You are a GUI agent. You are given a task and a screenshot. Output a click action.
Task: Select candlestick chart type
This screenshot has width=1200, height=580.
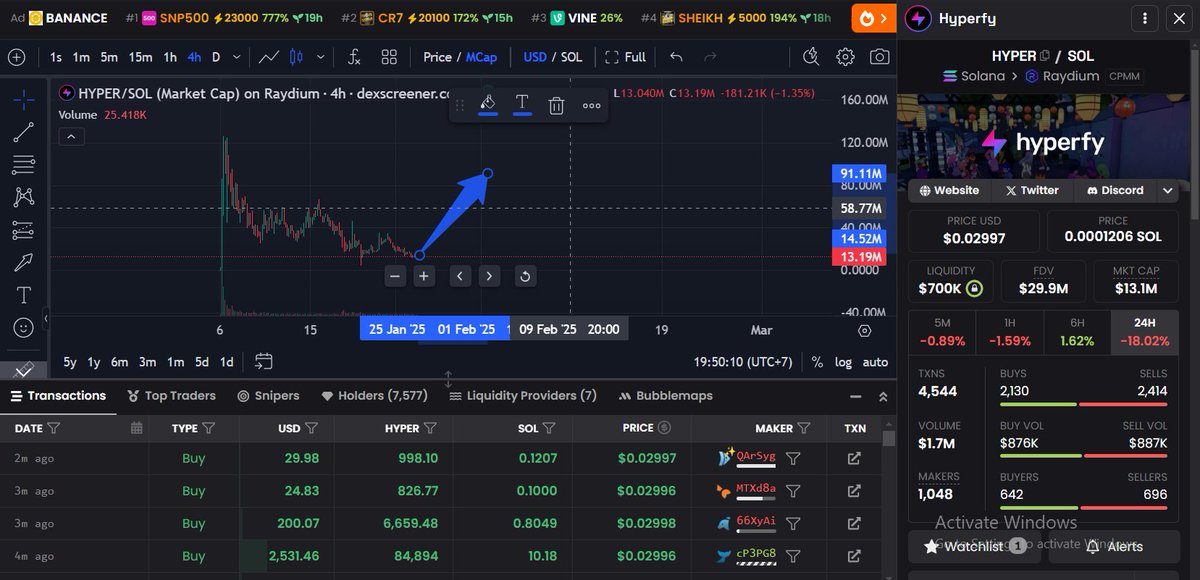tap(295, 57)
